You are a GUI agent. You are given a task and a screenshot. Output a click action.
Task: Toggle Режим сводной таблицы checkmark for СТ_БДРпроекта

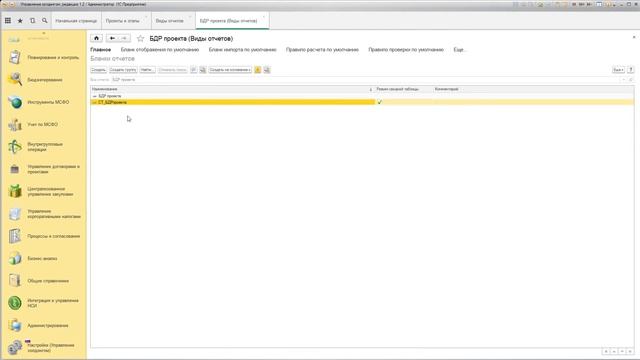click(380, 102)
